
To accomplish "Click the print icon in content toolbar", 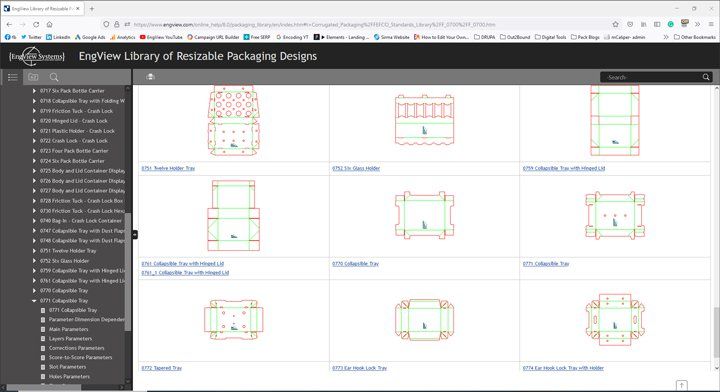I will (150, 77).
